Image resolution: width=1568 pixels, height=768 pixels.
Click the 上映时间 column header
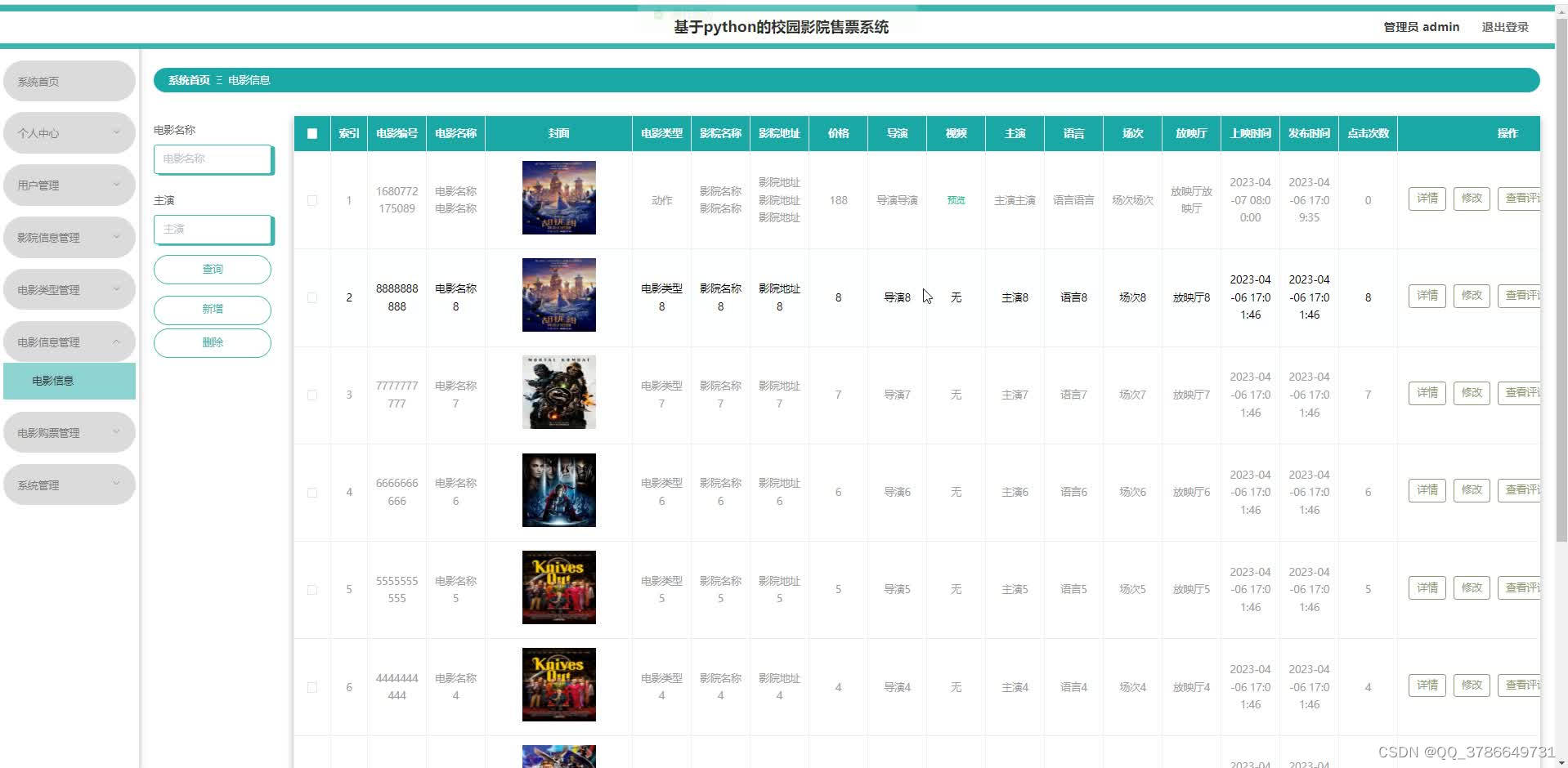pos(1250,134)
